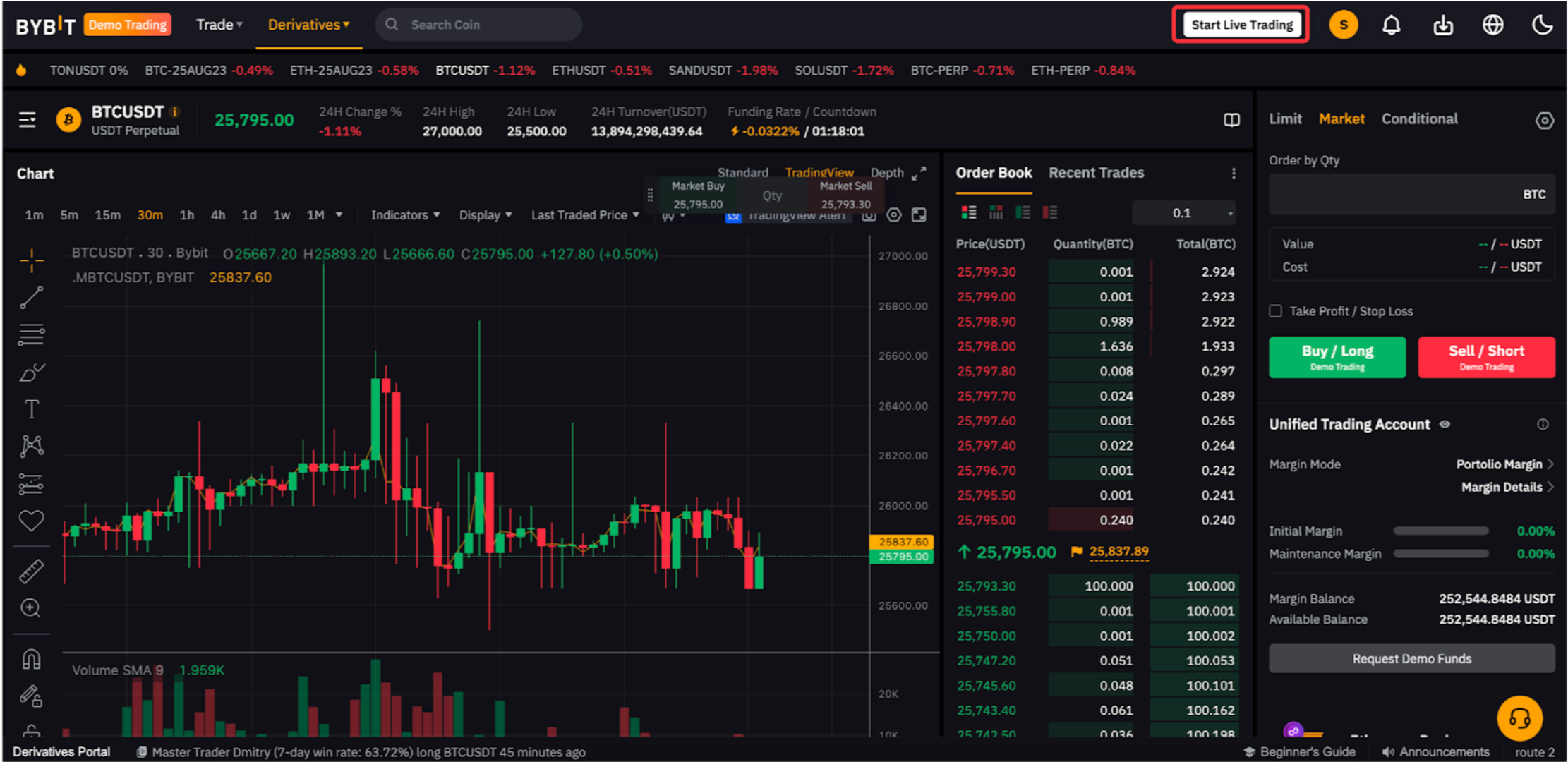Open the order panel settings hexagon icon

[x=1544, y=121]
